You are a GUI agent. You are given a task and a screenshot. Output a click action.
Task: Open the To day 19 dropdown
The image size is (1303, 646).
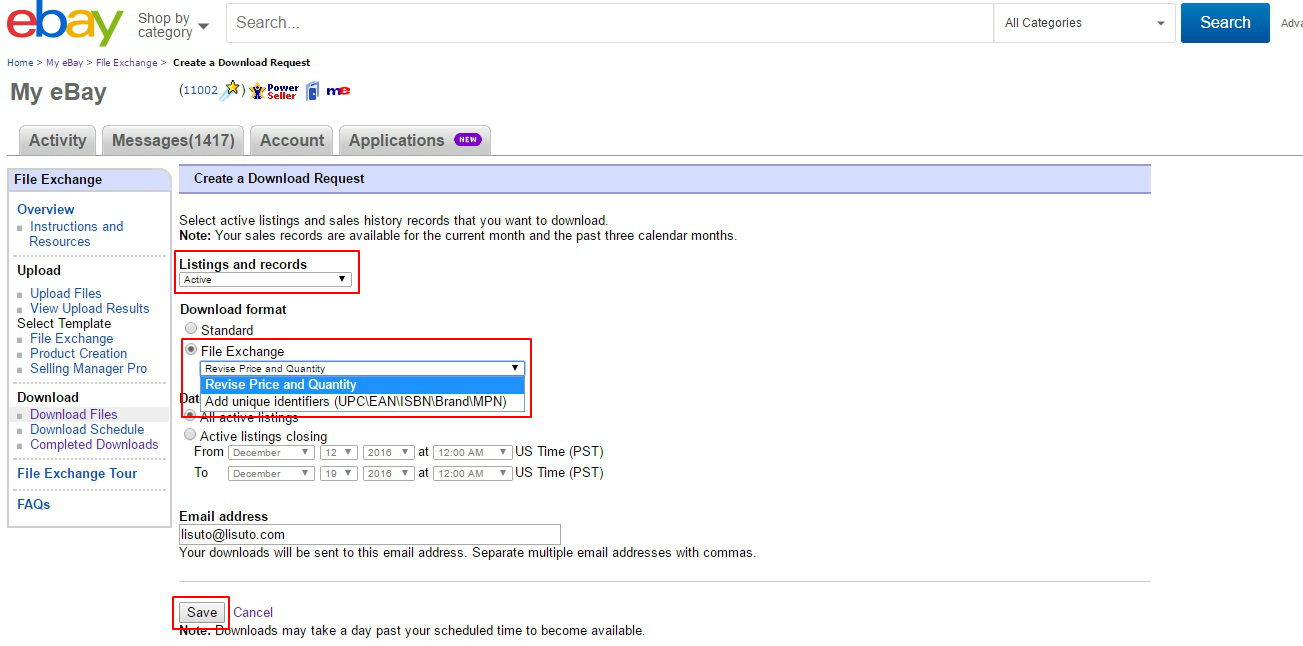(338, 473)
